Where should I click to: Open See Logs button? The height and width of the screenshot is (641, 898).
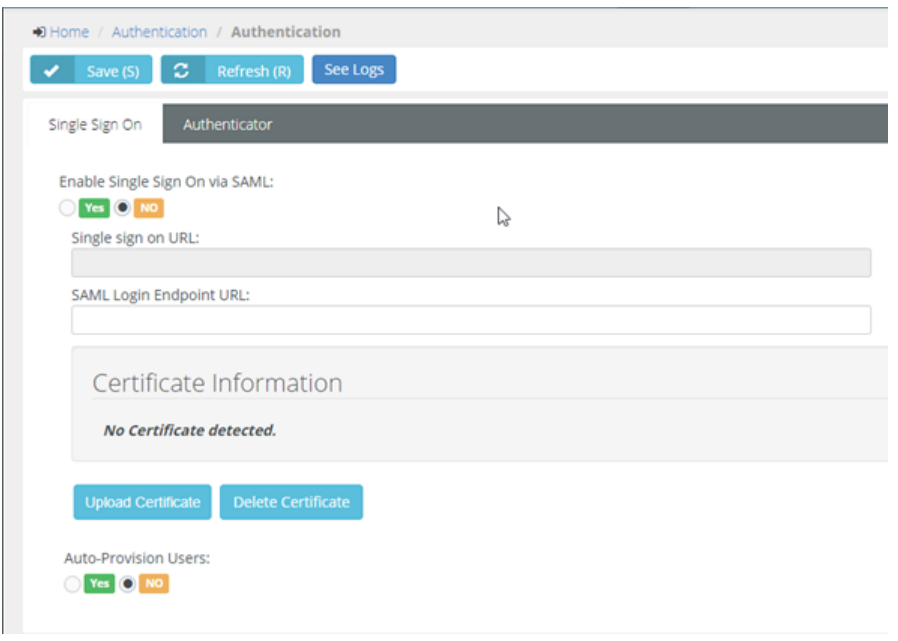[x=354, y=69]
